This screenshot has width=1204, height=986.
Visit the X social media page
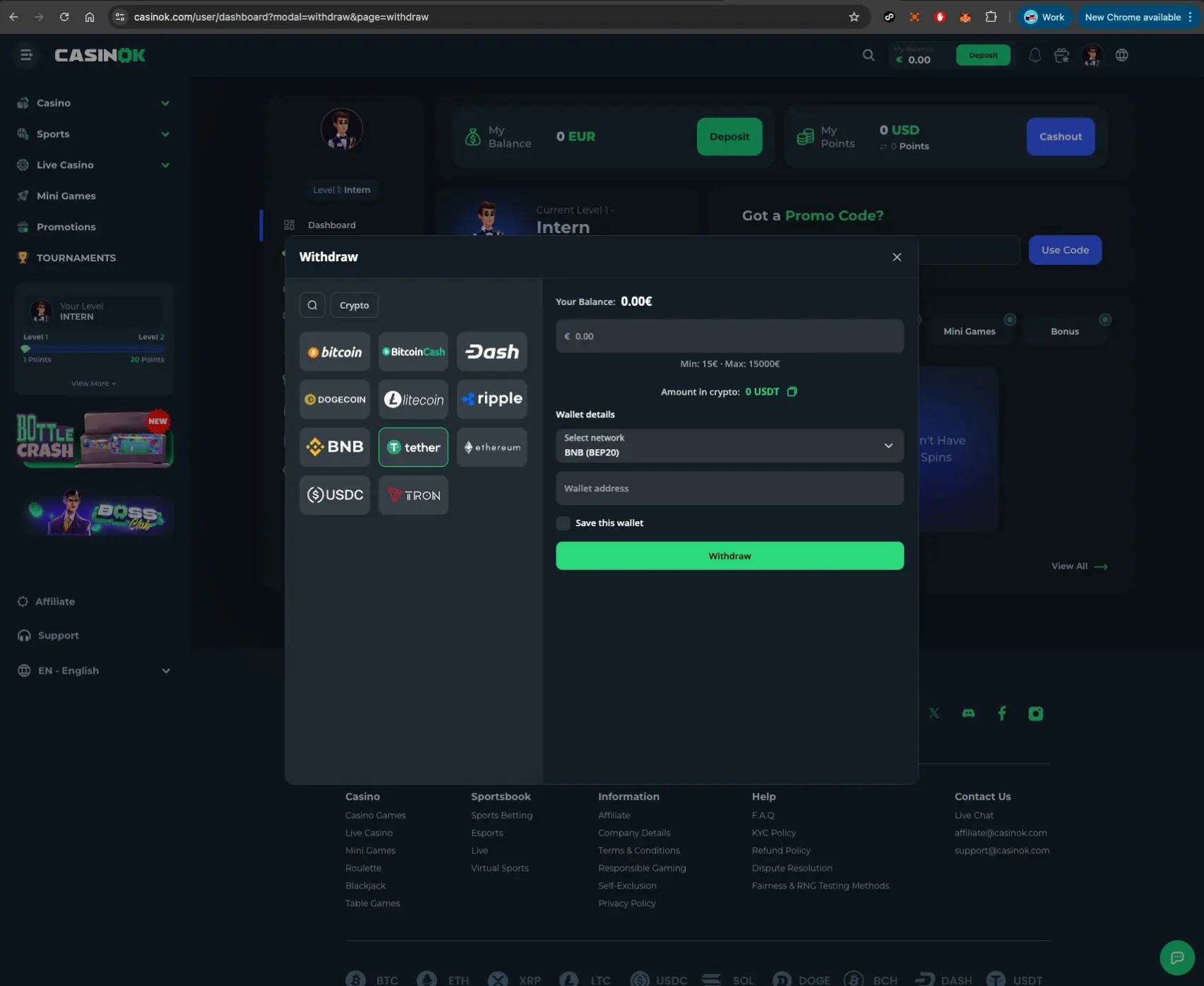click(934, 713)
